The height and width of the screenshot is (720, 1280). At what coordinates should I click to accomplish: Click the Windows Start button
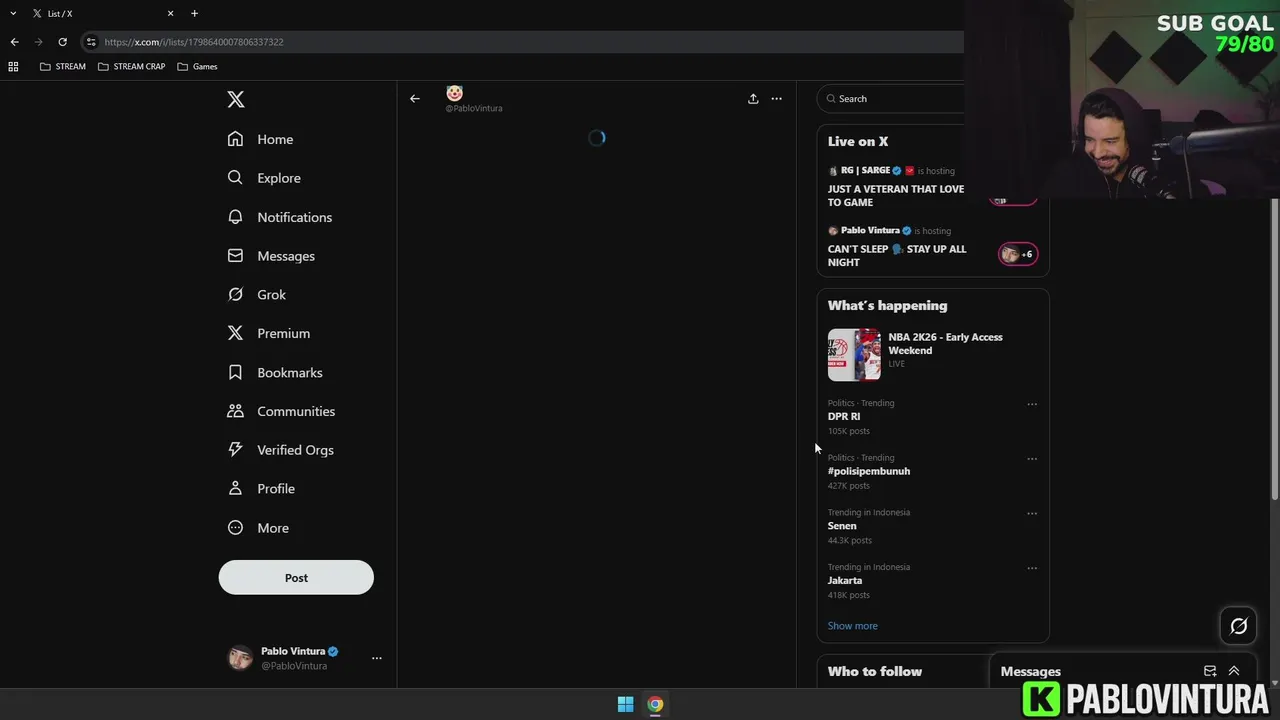tap(625, 704)
